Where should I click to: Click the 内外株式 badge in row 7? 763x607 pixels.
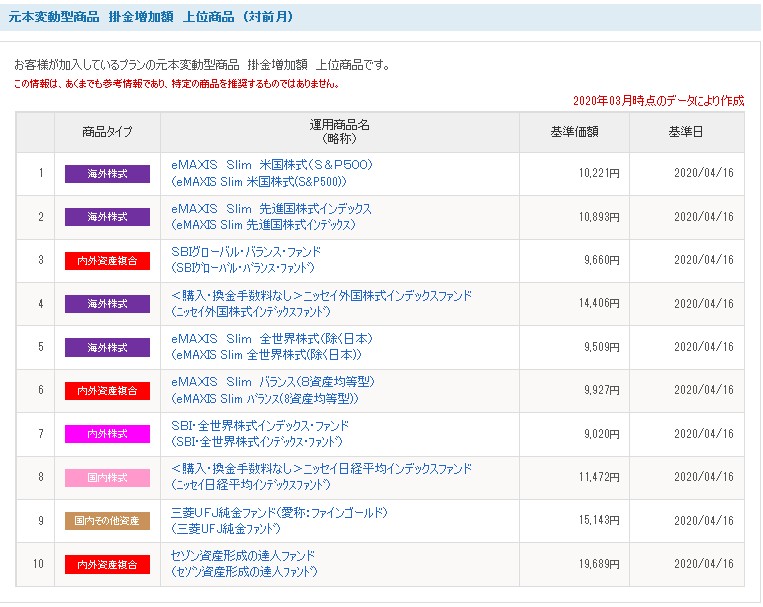(x=107, y=434)
